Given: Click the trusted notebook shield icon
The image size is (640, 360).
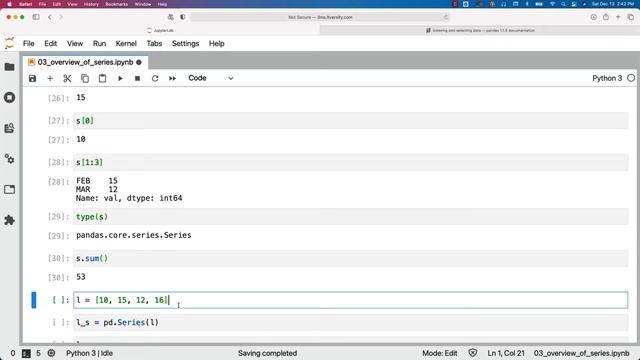Looking at the screenshot, I should click(x=473, y=353).
